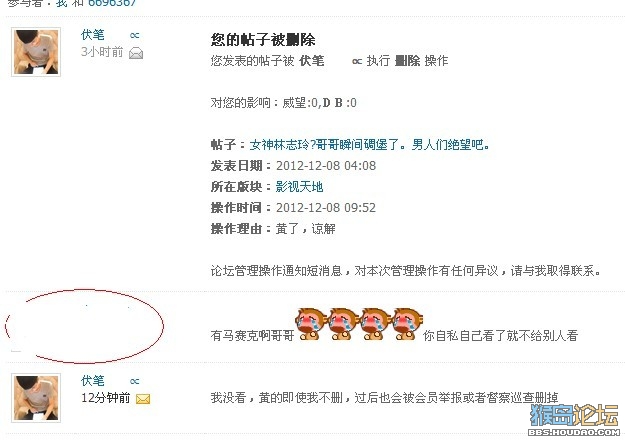Viewport: 625px width, 441px height.
Task: Click the yellow envelope icon beside 12分钟前
Action: (x=143, y=399)
